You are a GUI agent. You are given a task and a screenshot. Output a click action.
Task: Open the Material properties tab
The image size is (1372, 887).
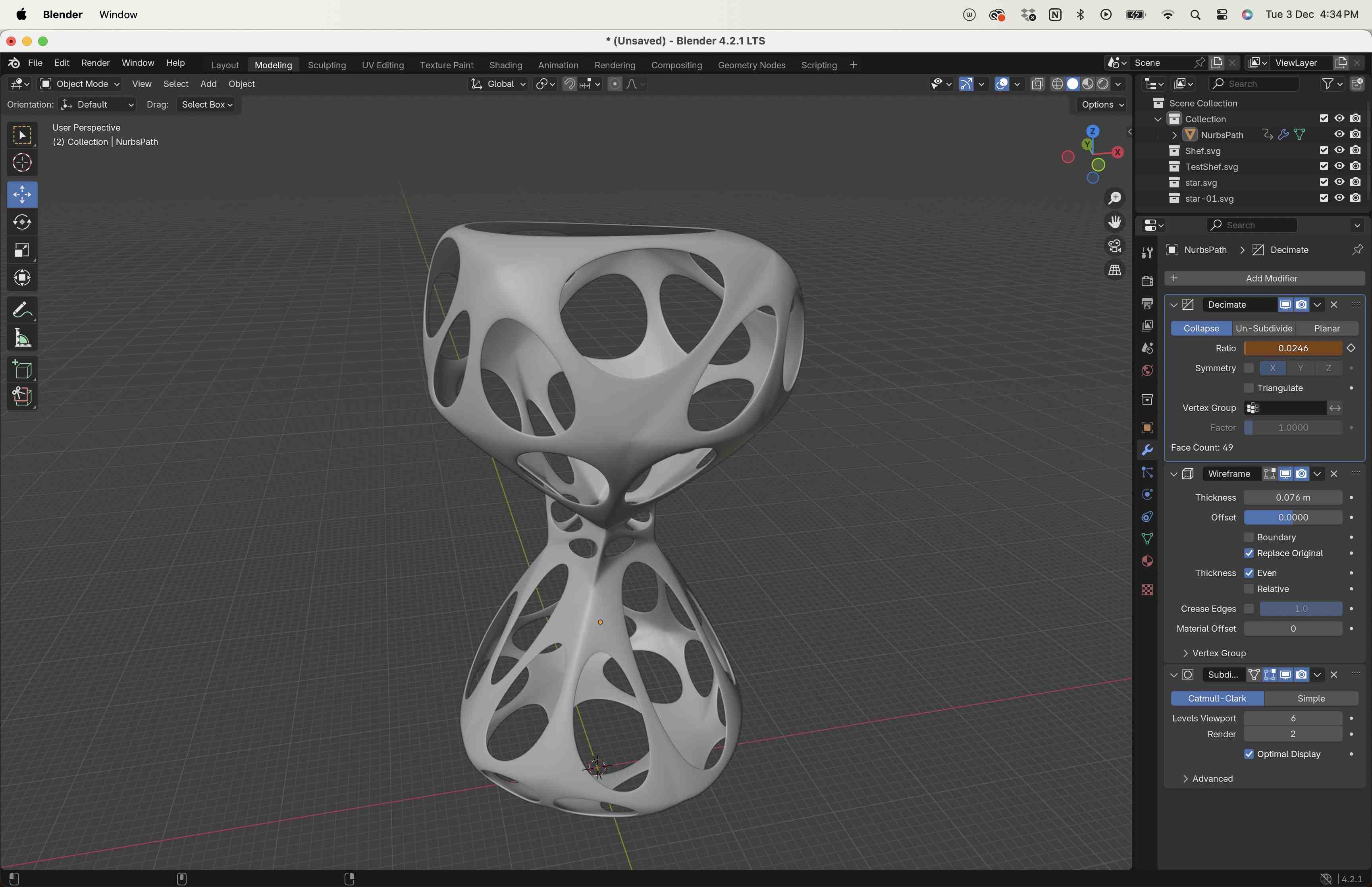tap(1147, 561)
